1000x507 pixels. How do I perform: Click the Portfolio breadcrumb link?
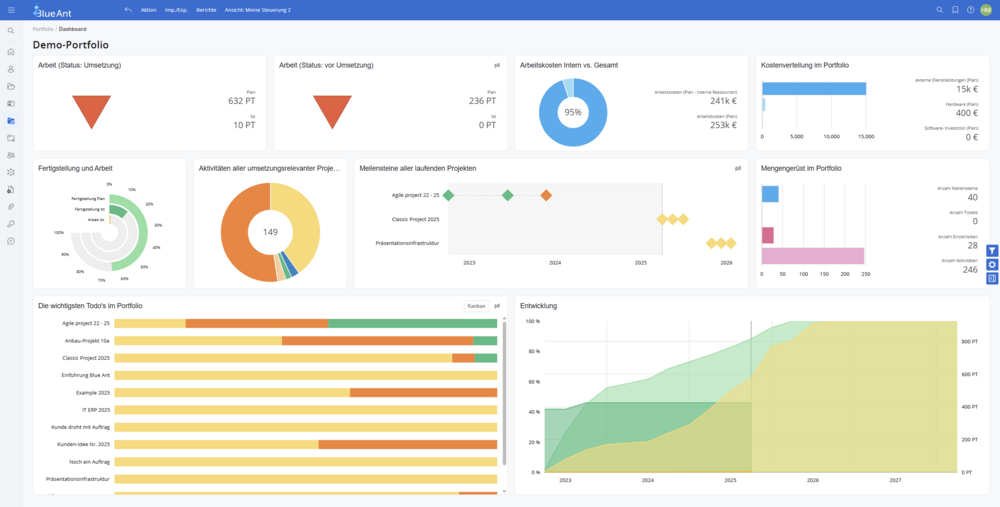[x=43, y=29]
